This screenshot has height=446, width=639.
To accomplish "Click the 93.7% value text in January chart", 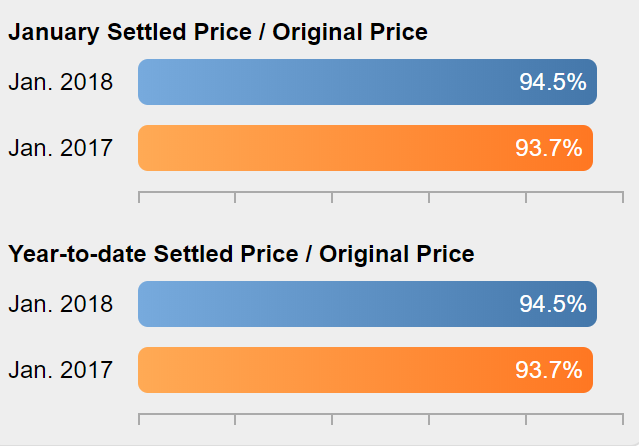I will coord(549,148).
